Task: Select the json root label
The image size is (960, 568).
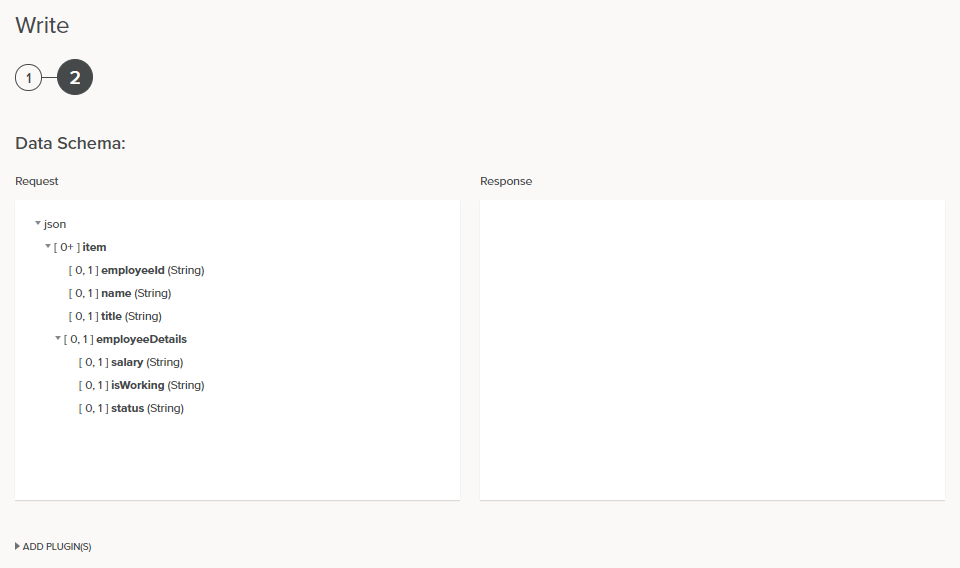Action: [x=54, y=224]
